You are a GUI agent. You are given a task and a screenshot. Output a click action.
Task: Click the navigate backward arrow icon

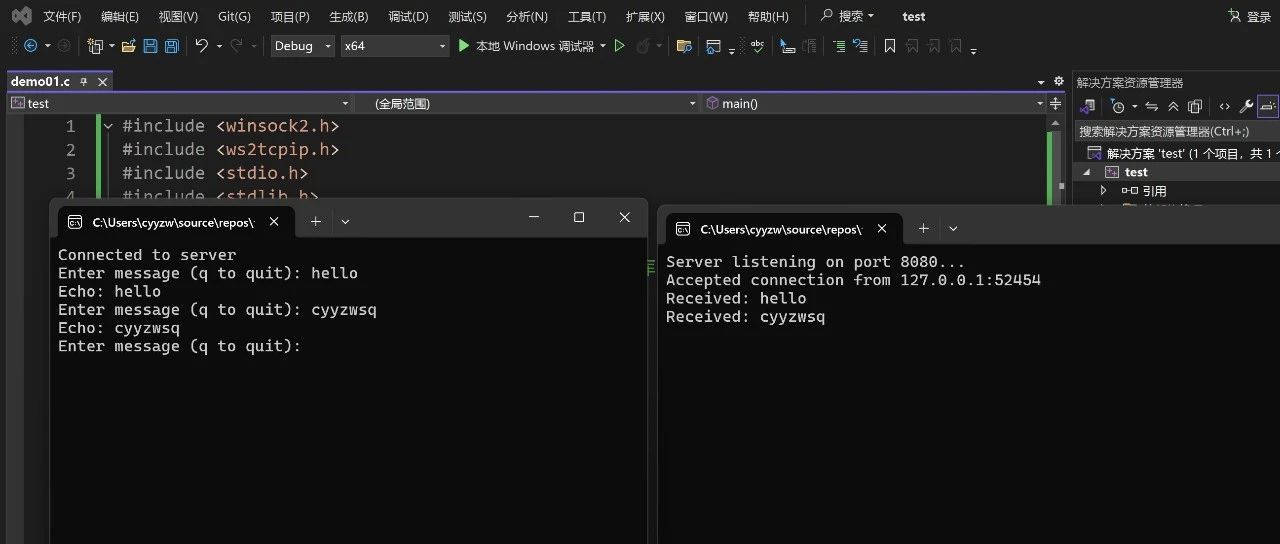(30, 46)
